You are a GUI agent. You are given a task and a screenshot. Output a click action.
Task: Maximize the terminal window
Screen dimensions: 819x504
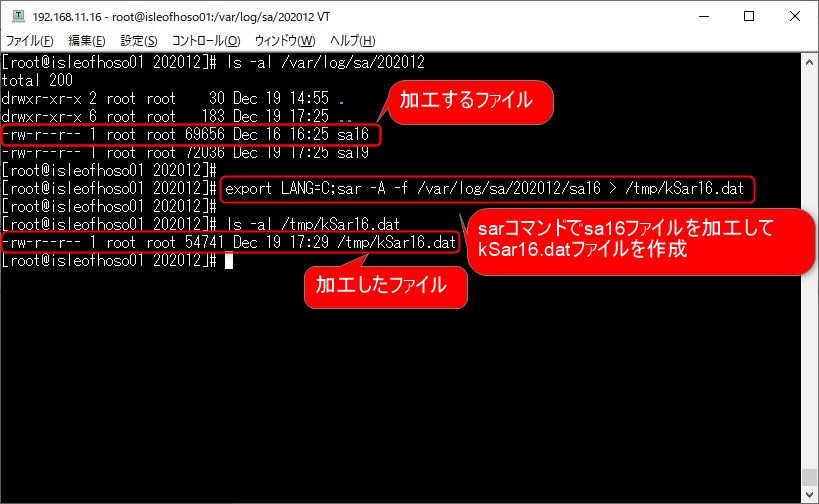pos(749,16)
